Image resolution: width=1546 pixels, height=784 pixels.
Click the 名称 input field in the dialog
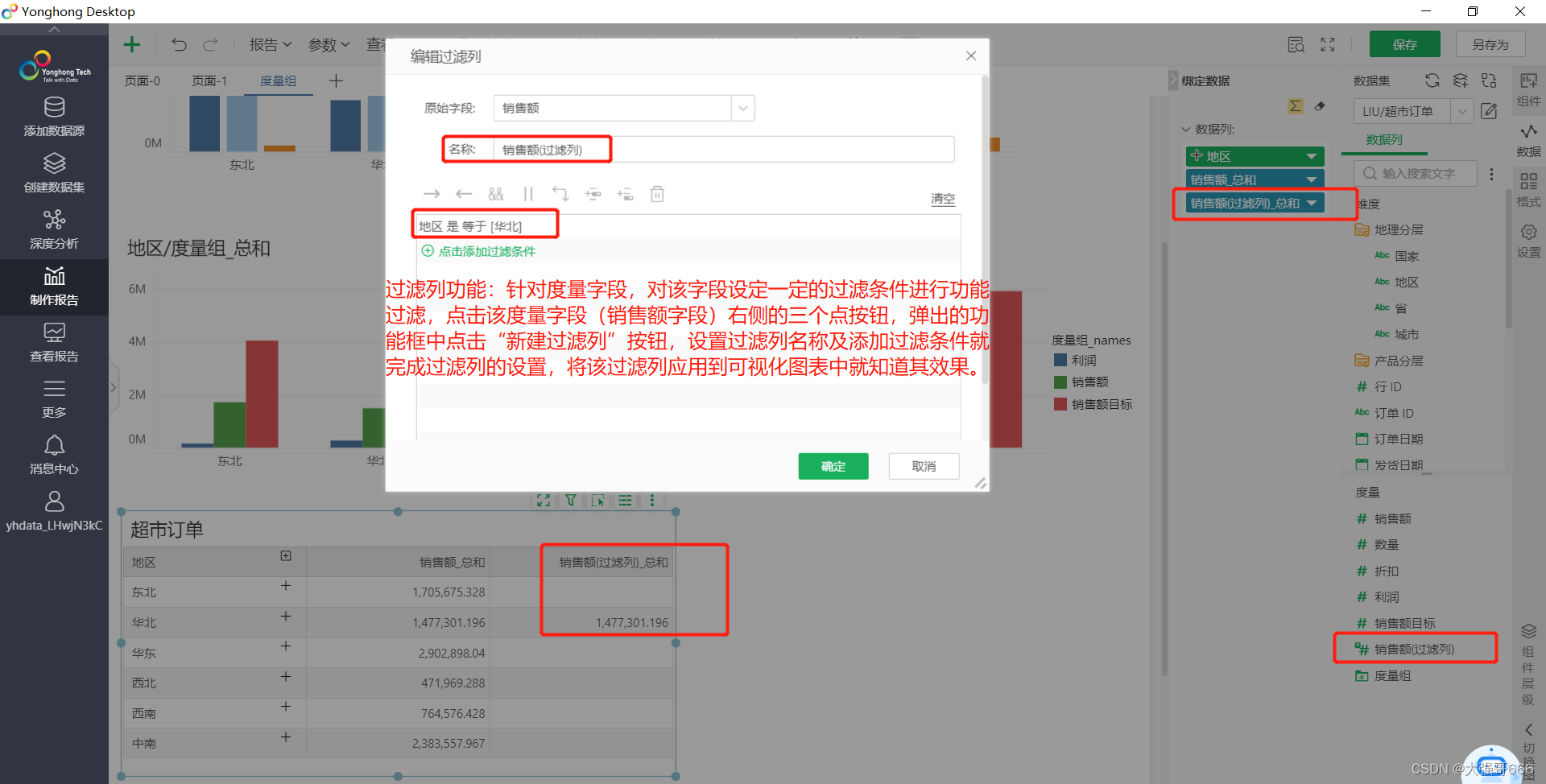pyautogui.click(x=724, y=150)
